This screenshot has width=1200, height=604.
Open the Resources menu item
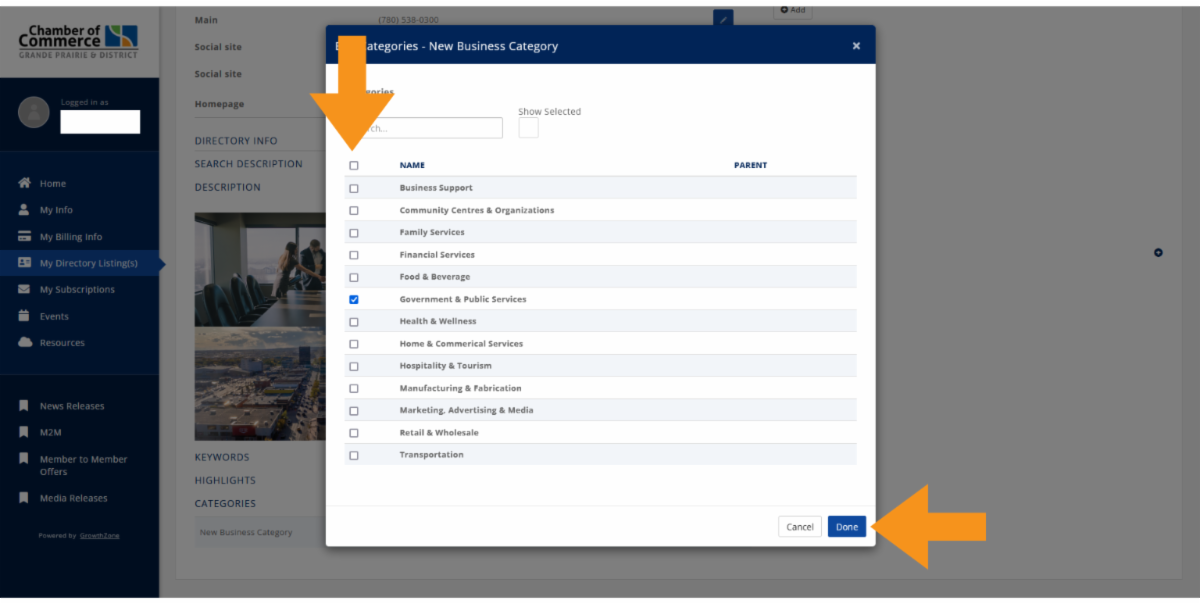click(x=62, y=343)
